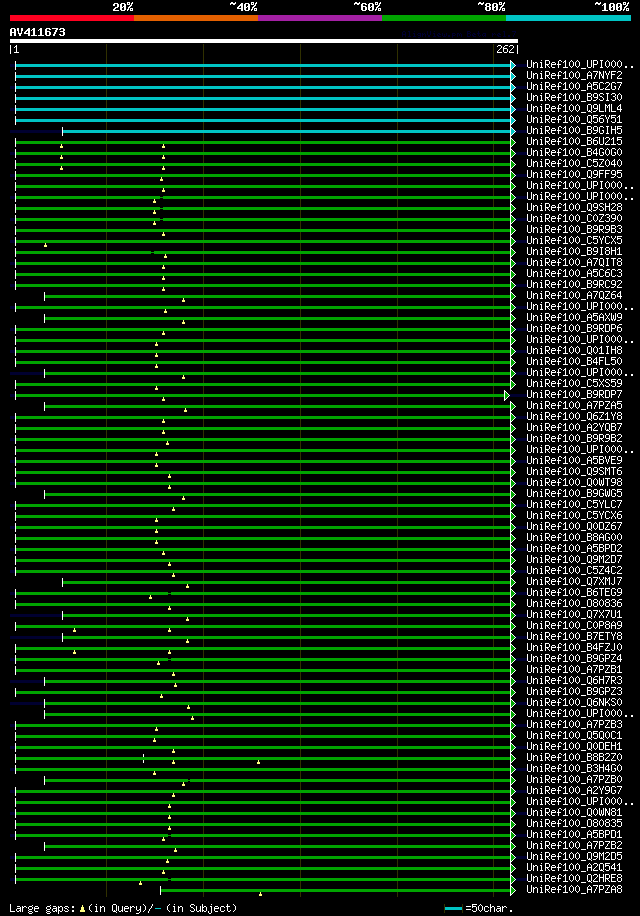Select label UniRef100_Q9SH28
This screenshot has width=640, height=916.
point(574,207)
